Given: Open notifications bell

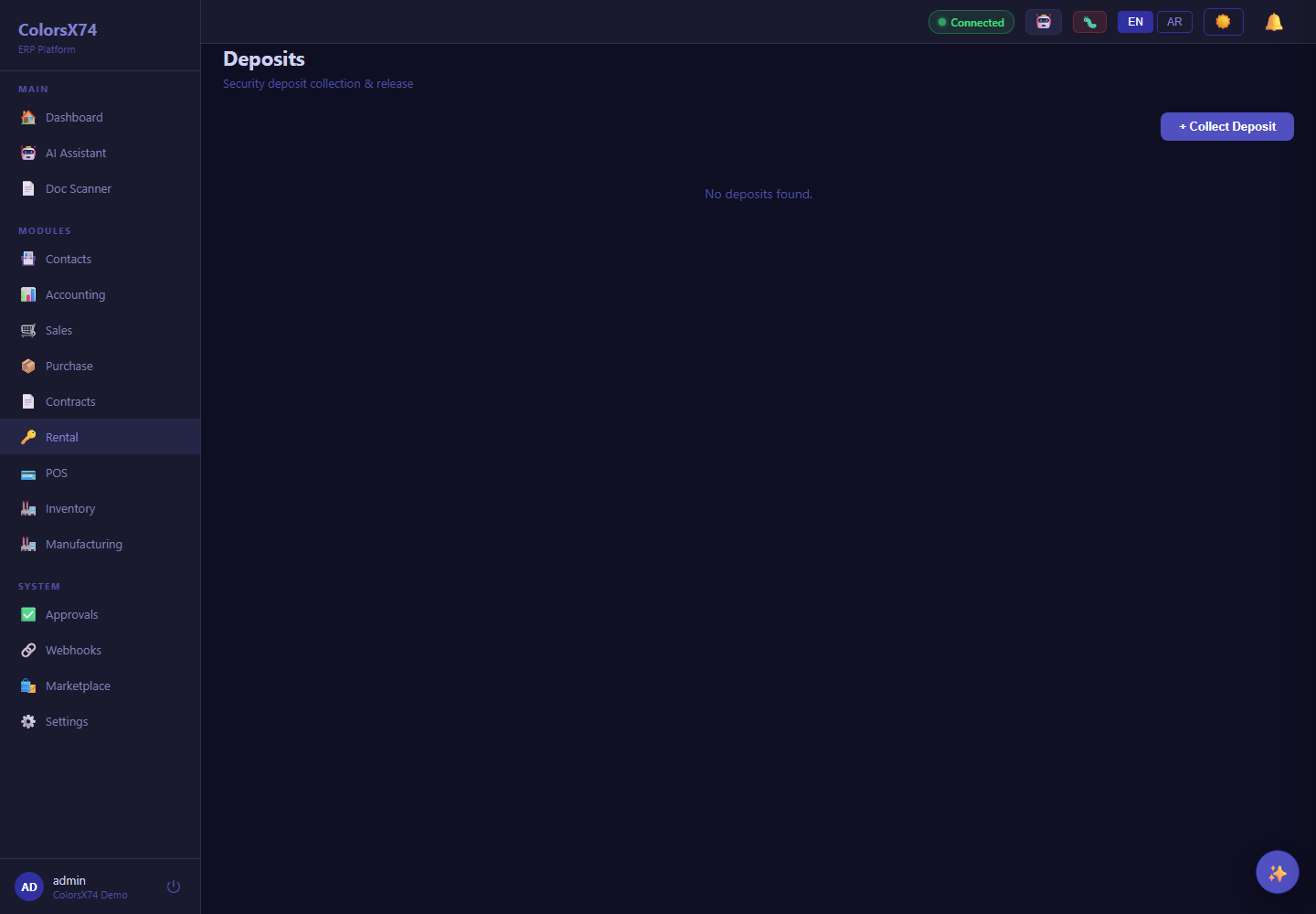Looking at the screenshot, I should pyautogui.click(x=1274, y=22).
